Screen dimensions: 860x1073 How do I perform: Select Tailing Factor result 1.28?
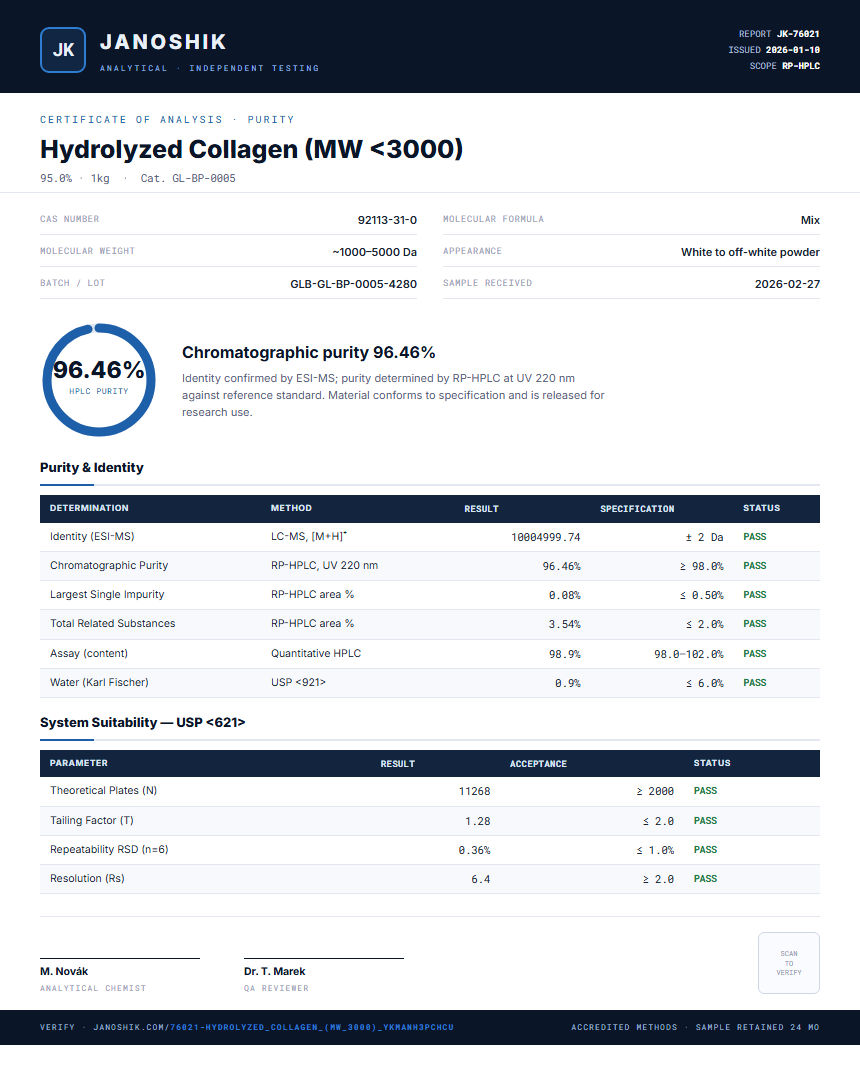tap(478, 821)
